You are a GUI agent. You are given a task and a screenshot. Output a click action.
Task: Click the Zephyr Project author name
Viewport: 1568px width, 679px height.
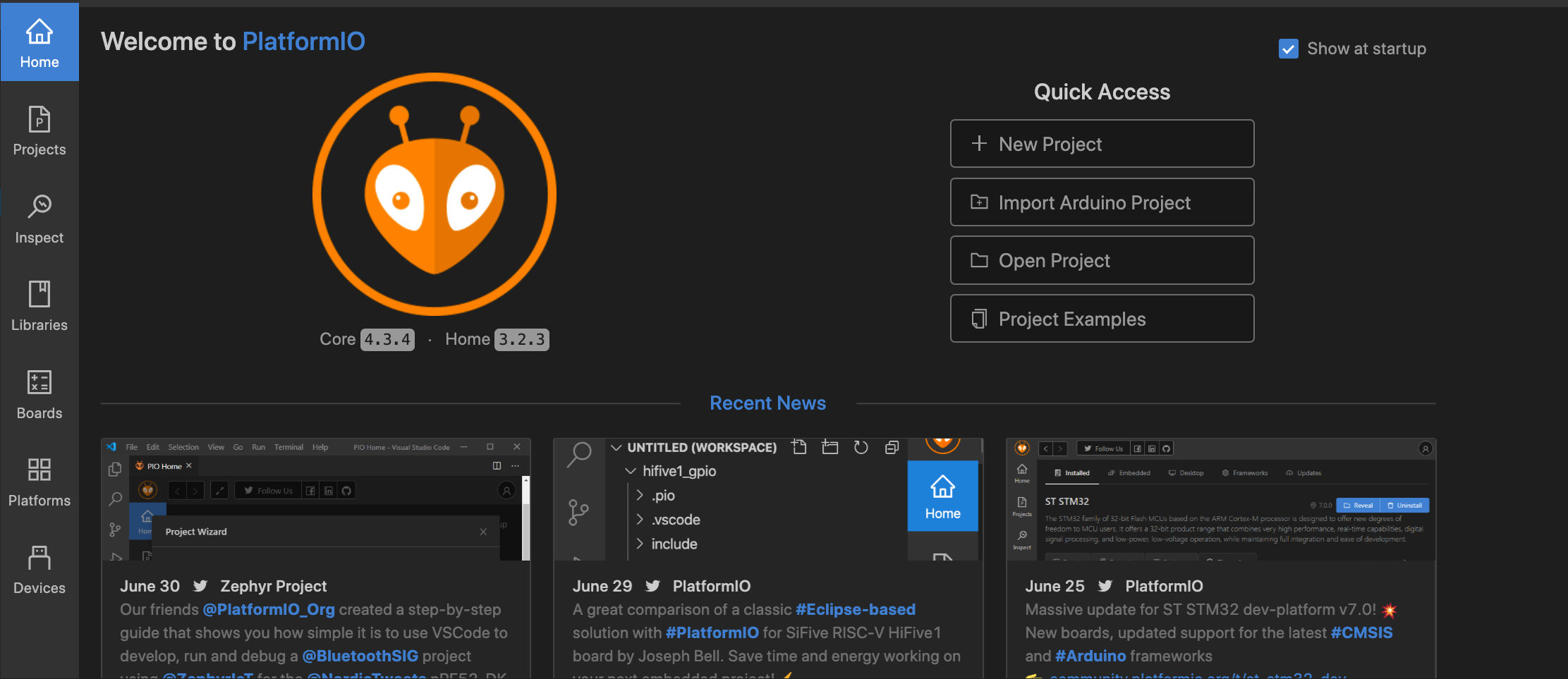click(x=274, y=586)
